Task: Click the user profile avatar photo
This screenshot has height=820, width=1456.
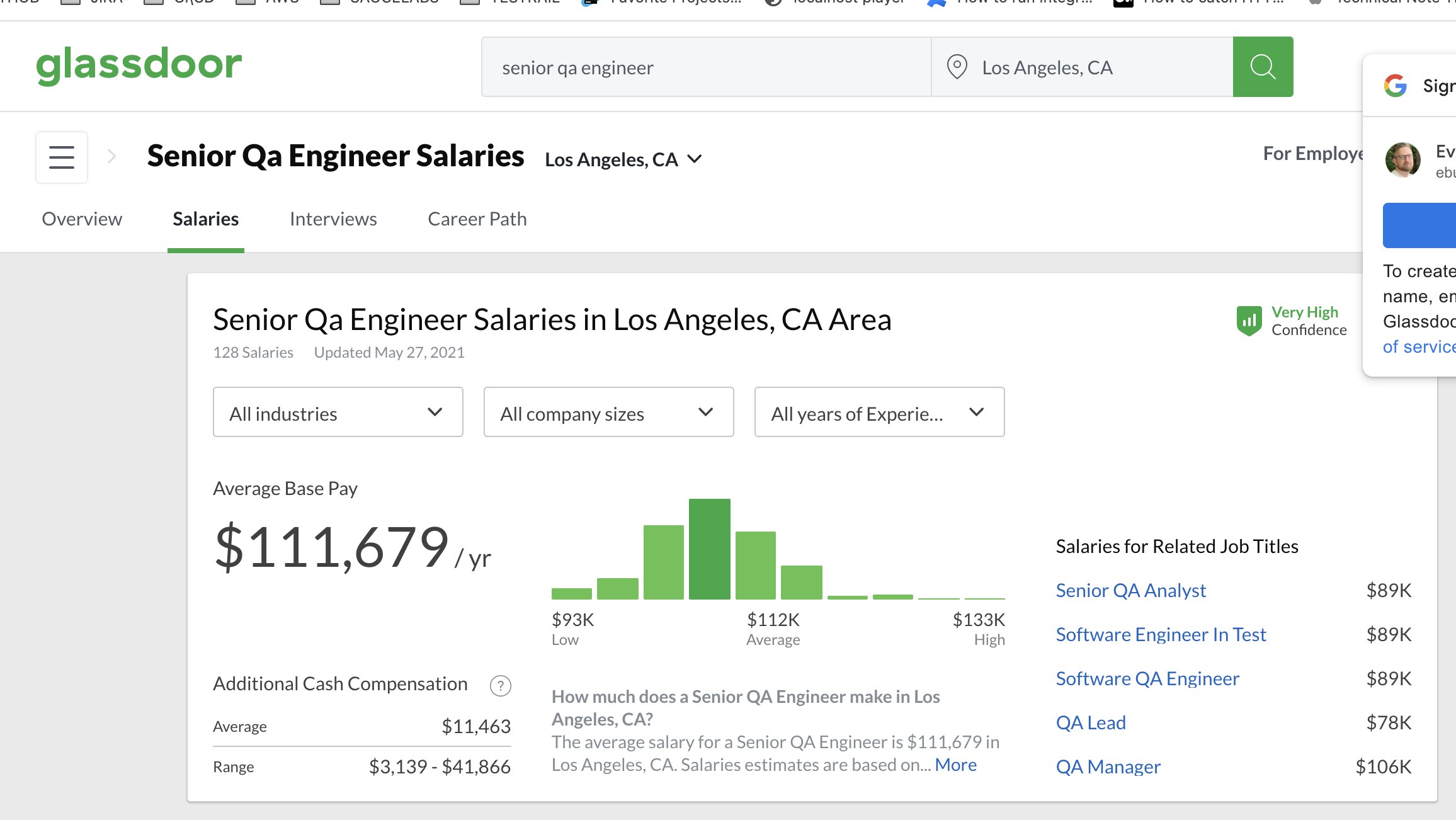Action: pos(1402,160)
